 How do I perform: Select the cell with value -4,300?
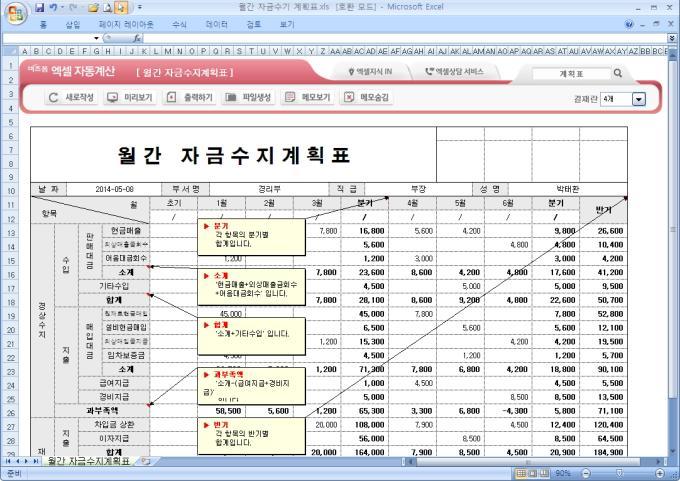pos(508,411)
